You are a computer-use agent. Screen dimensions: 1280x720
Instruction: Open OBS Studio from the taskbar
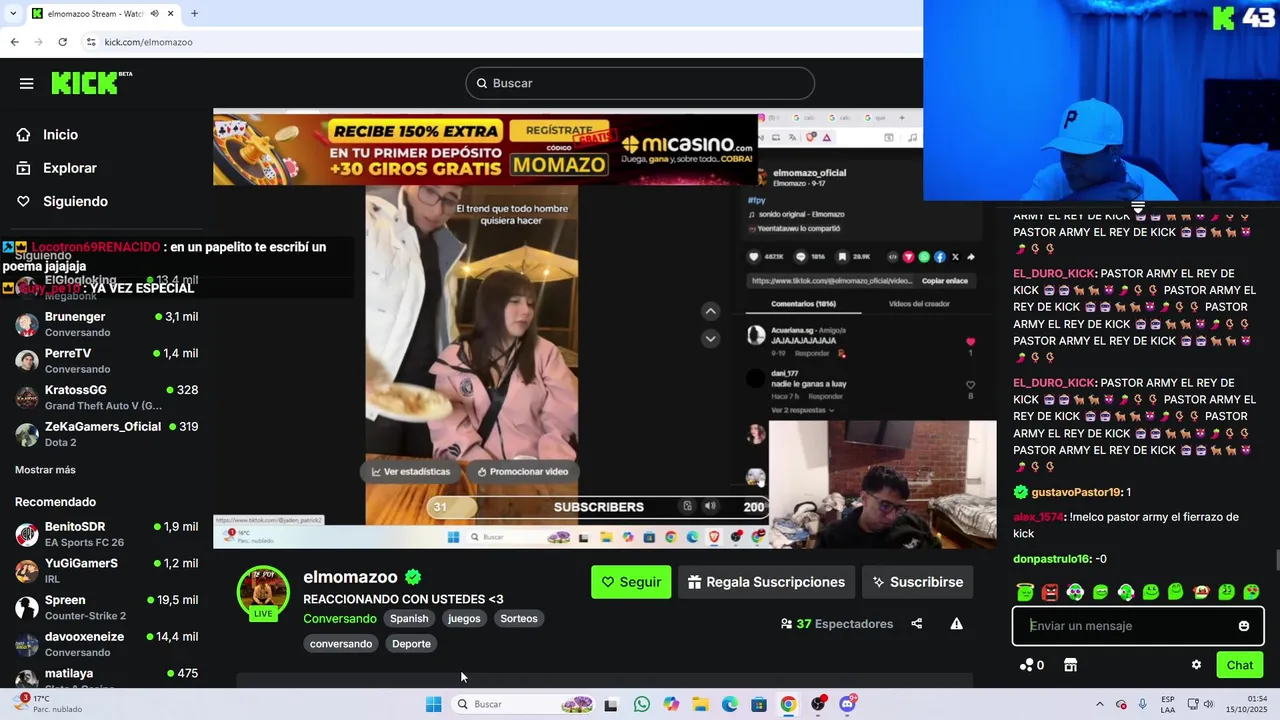tap(818, 704)
